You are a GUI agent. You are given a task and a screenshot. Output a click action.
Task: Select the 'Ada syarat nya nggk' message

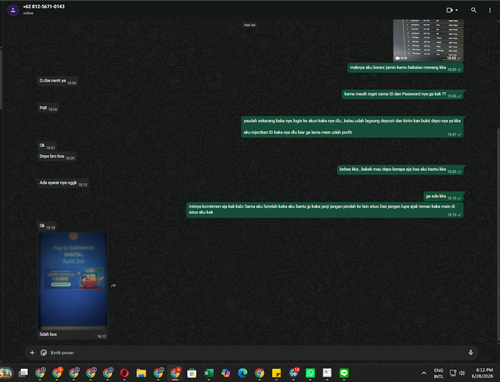click(x=63, y=183)
